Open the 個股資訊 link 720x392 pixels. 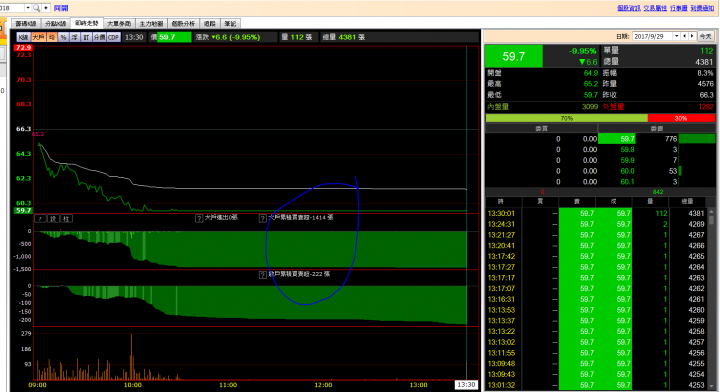coord(629,8)
